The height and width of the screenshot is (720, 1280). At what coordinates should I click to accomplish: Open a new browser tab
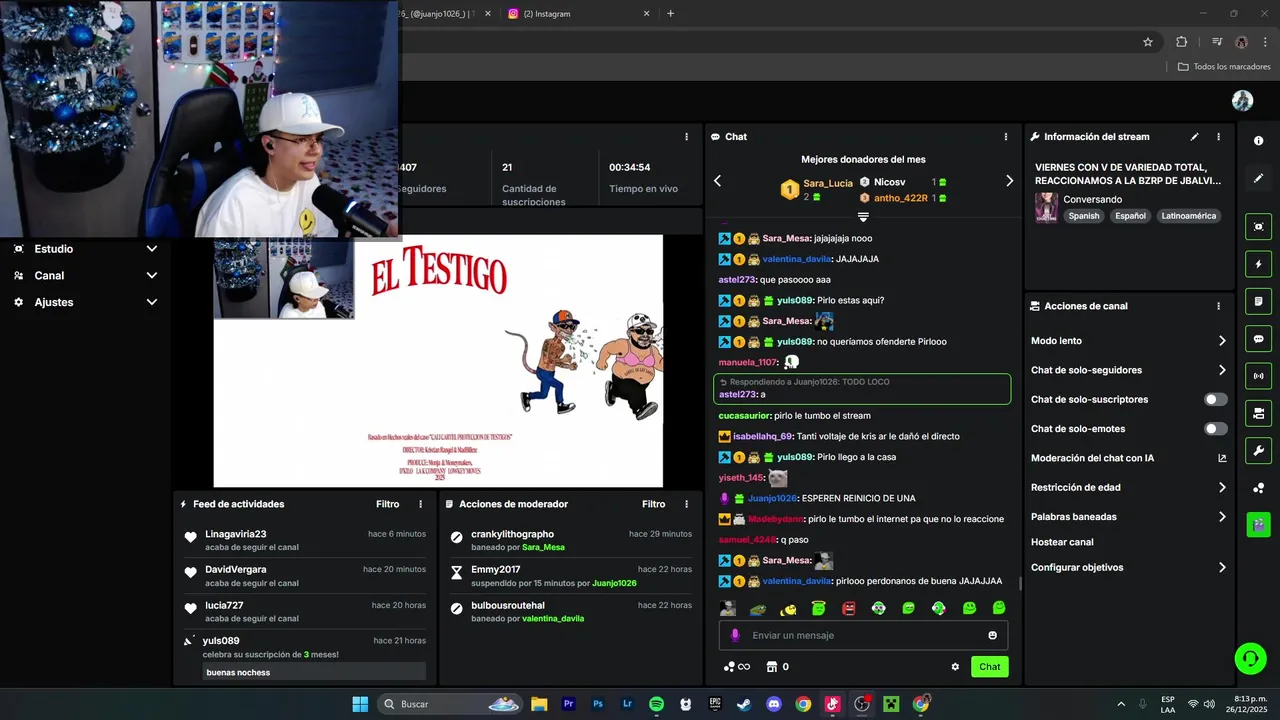[670, 14]
